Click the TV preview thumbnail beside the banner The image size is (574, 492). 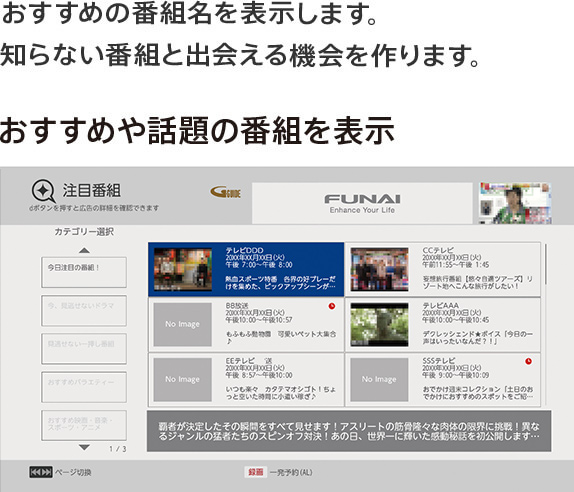[x=515, y=203]
